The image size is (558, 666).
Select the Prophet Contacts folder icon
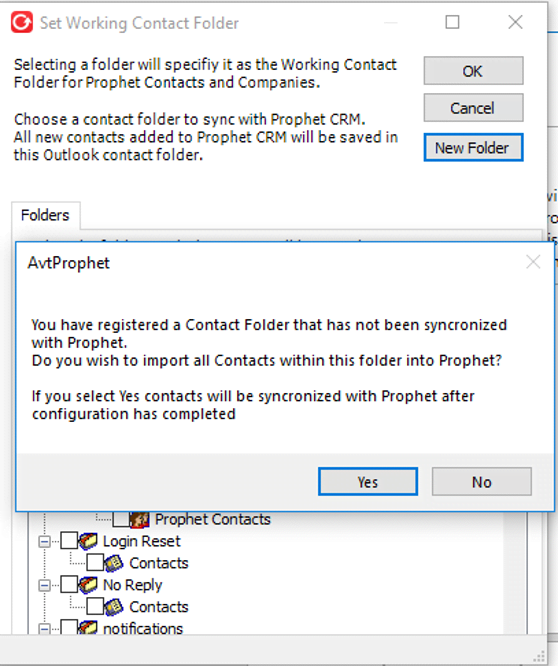(x=139, y=519)
